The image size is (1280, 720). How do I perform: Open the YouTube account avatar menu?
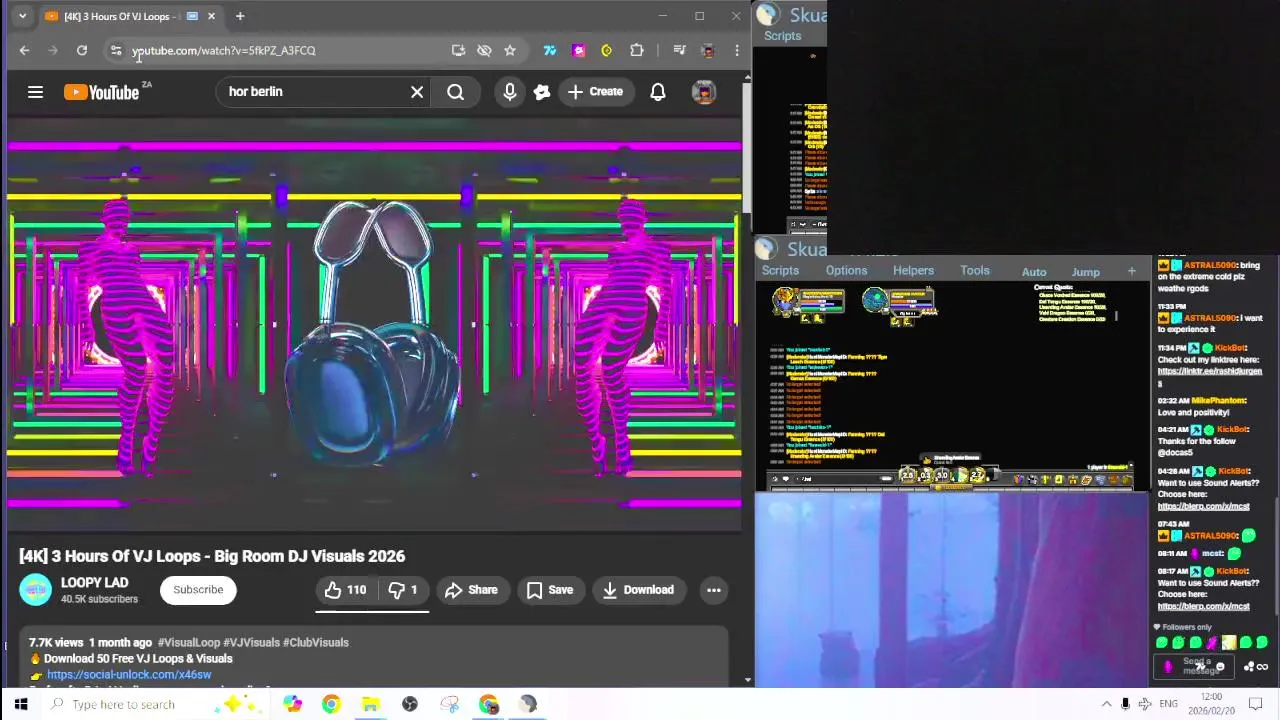coord(704,92)
